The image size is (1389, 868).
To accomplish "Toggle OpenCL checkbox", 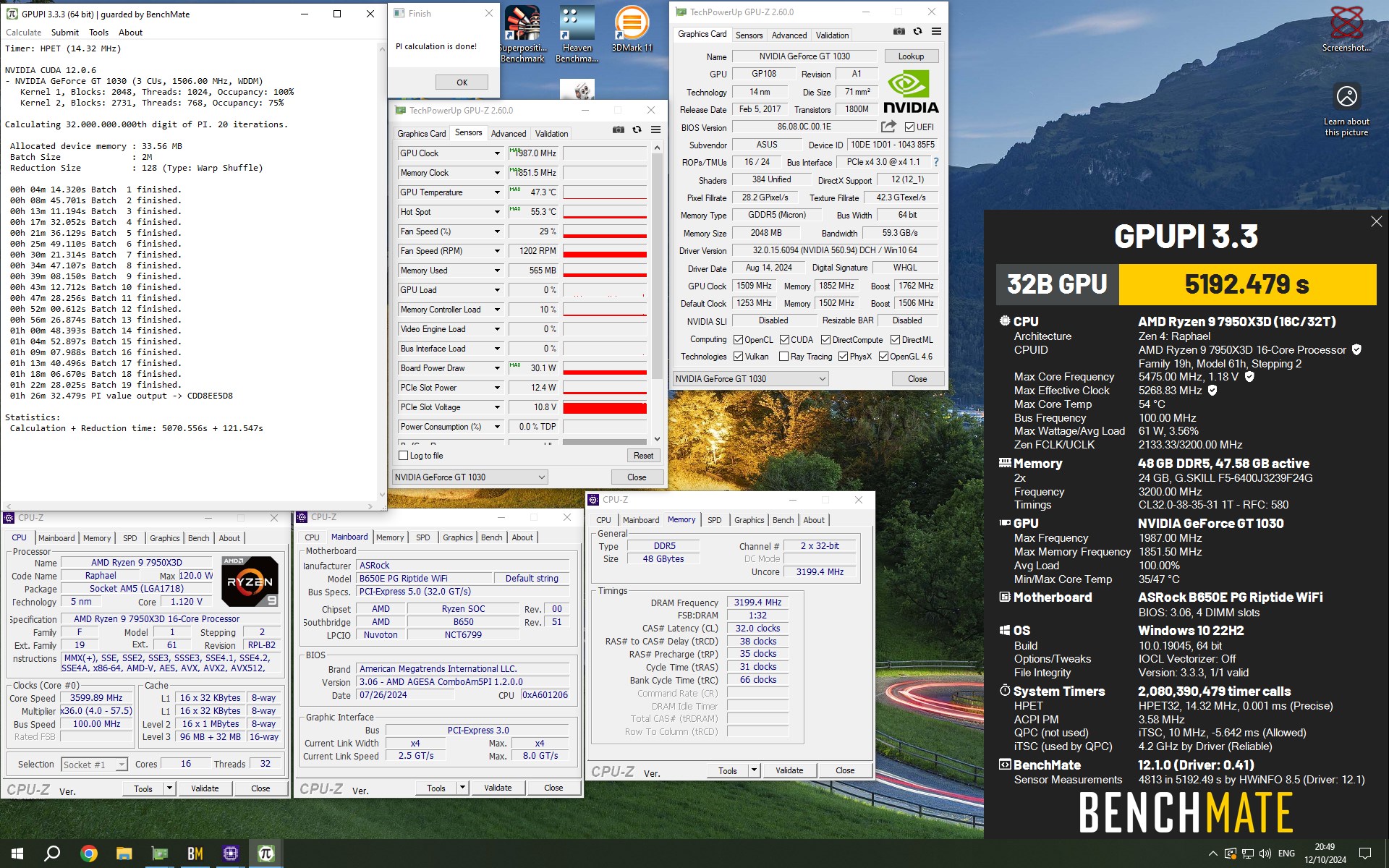I will 738,340.
